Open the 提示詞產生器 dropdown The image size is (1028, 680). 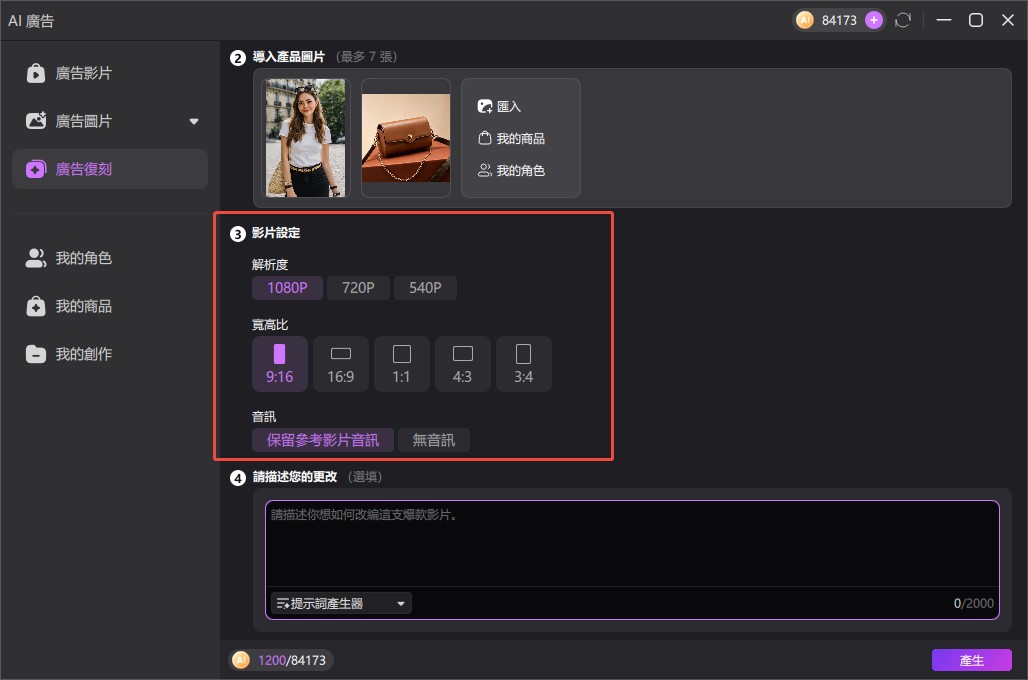click(341, 603)
